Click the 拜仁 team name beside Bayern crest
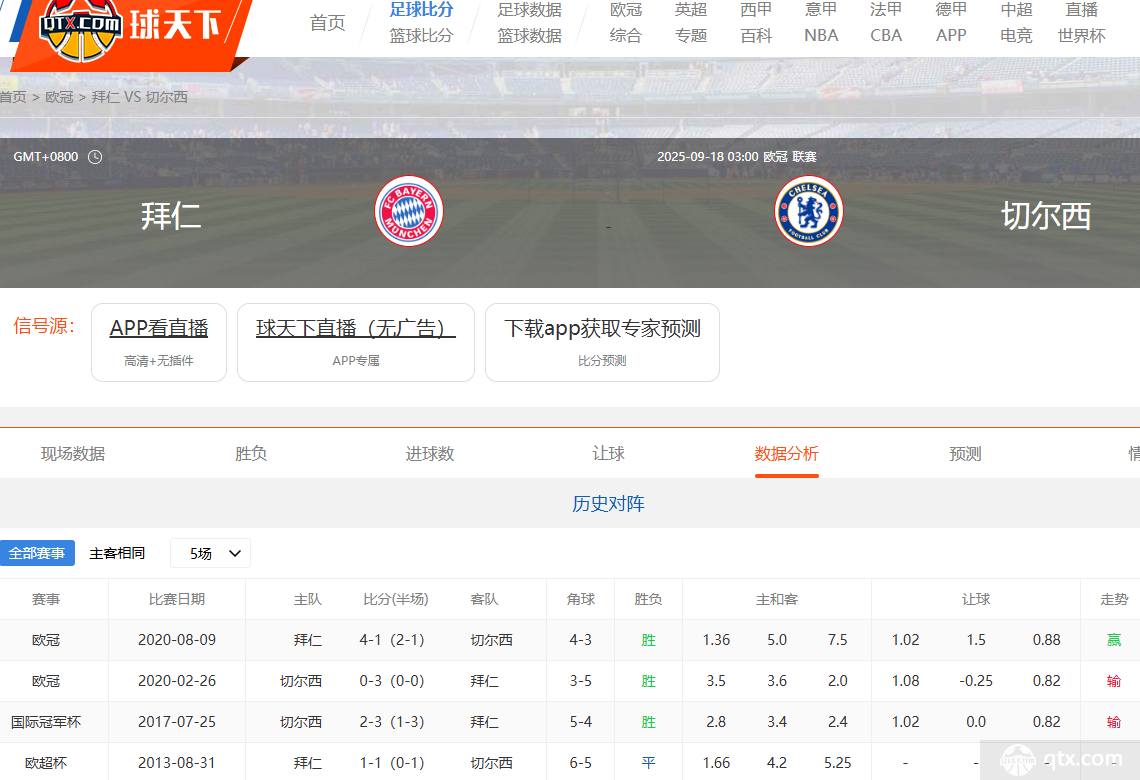The height and width of the screenshot is (780, 1140). 171,216
